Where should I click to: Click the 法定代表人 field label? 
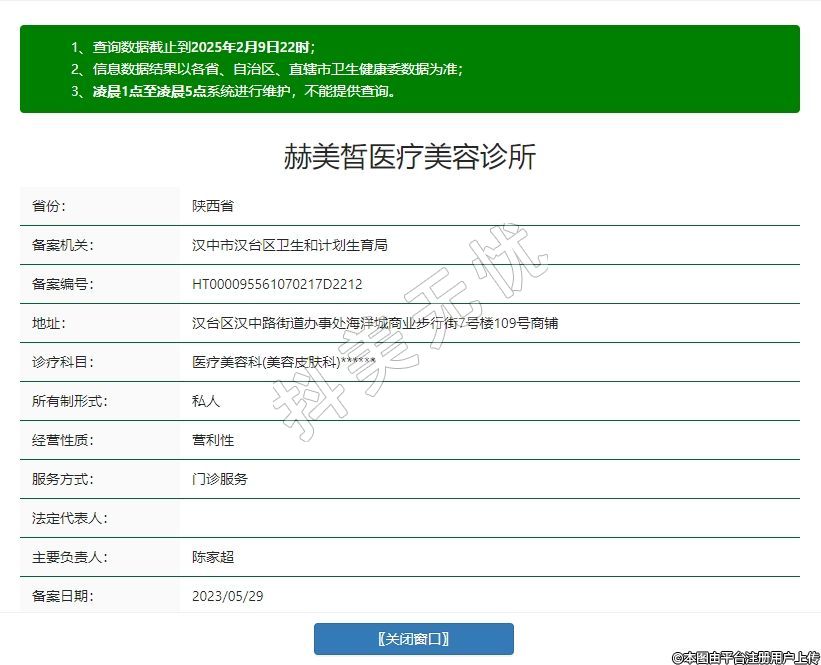pyautogui.click(x=69, y=518)
